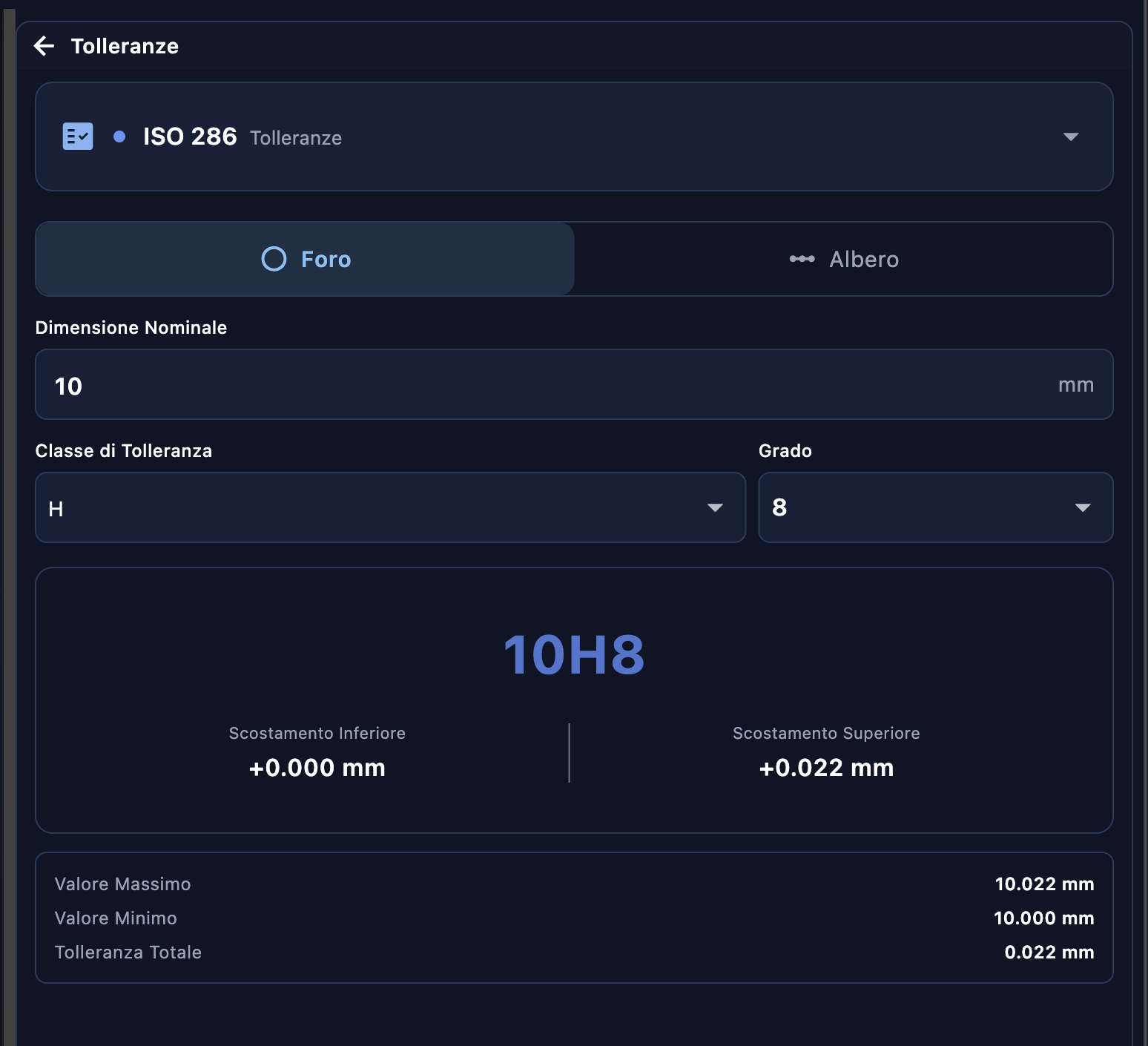1148x1046 pixels.
Task: Click the ISO 286 title text
Action: click(190, 136)
